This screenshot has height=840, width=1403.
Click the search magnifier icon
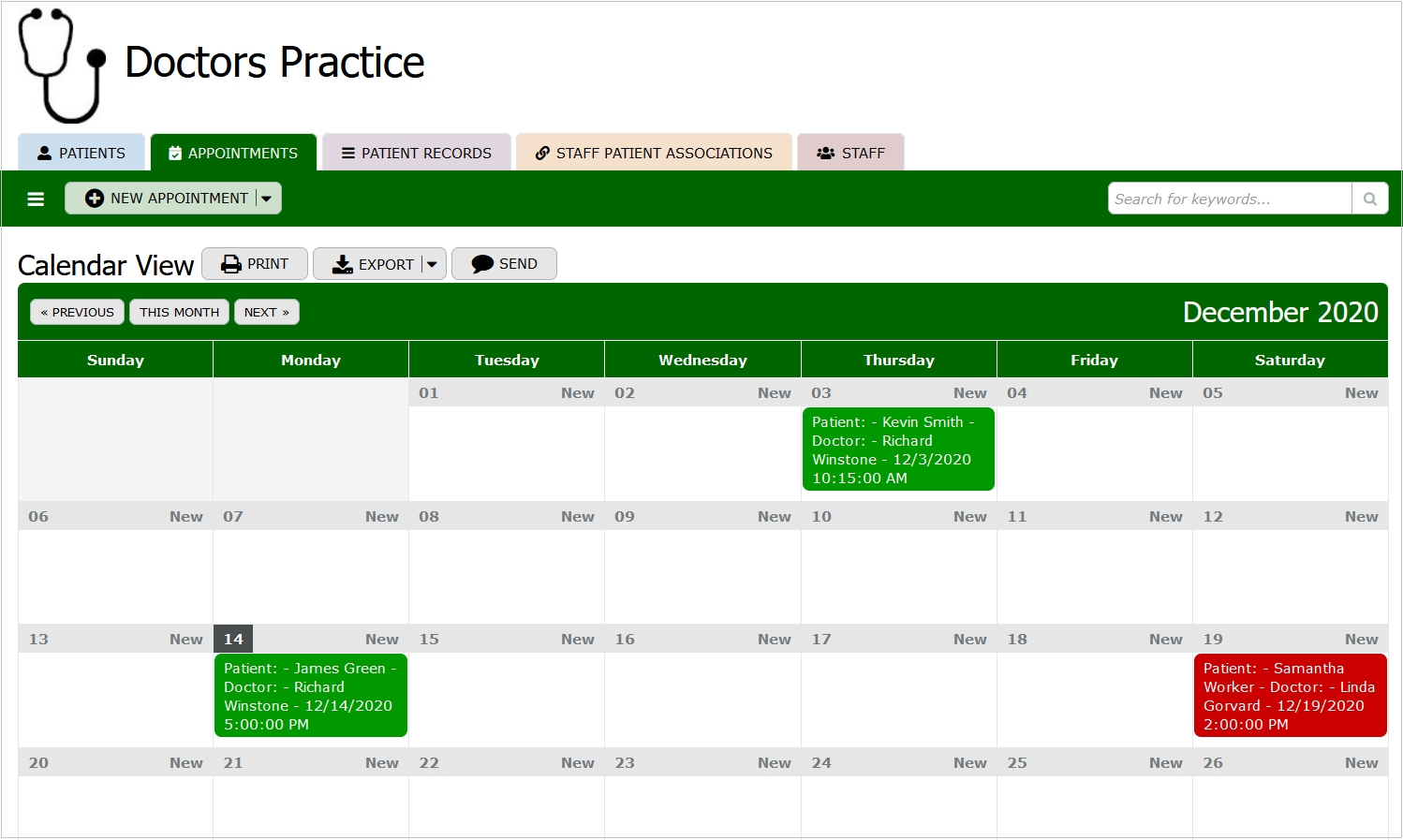(x=1369, y=199)
